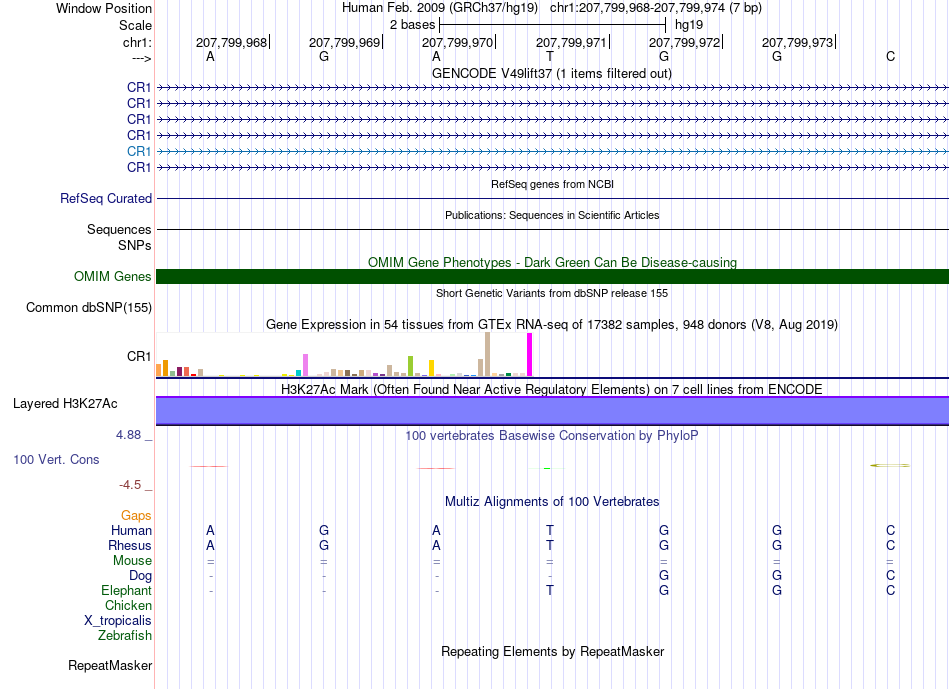Screen dimensions: 950x689
Task: Click the olive conservation arrow marker
Action: tap(890, 465)
